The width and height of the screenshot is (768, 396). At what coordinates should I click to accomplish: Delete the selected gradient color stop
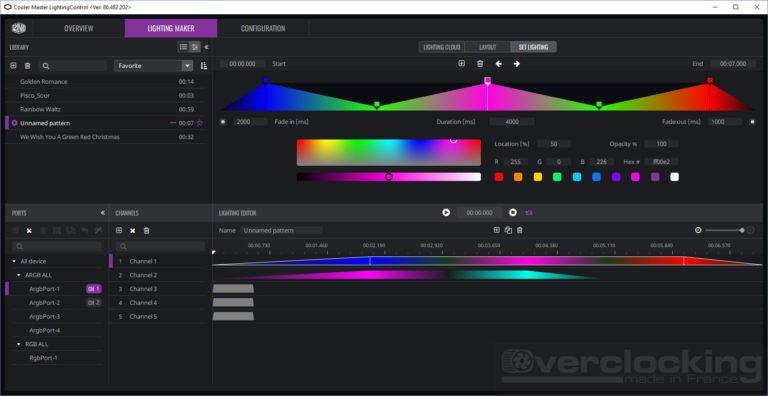480,64
